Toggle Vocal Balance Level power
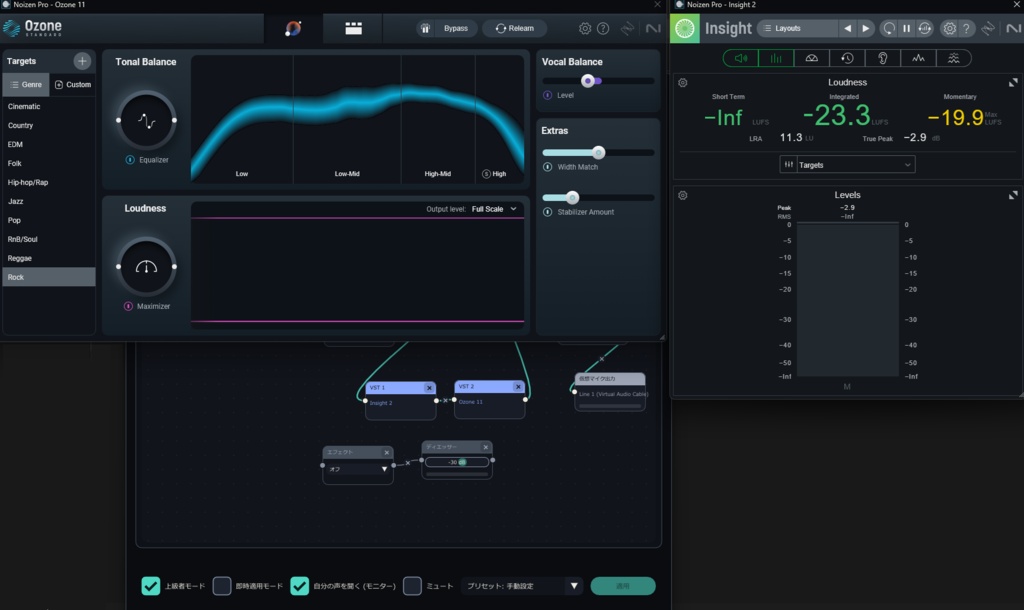 (x=547, y=95)
